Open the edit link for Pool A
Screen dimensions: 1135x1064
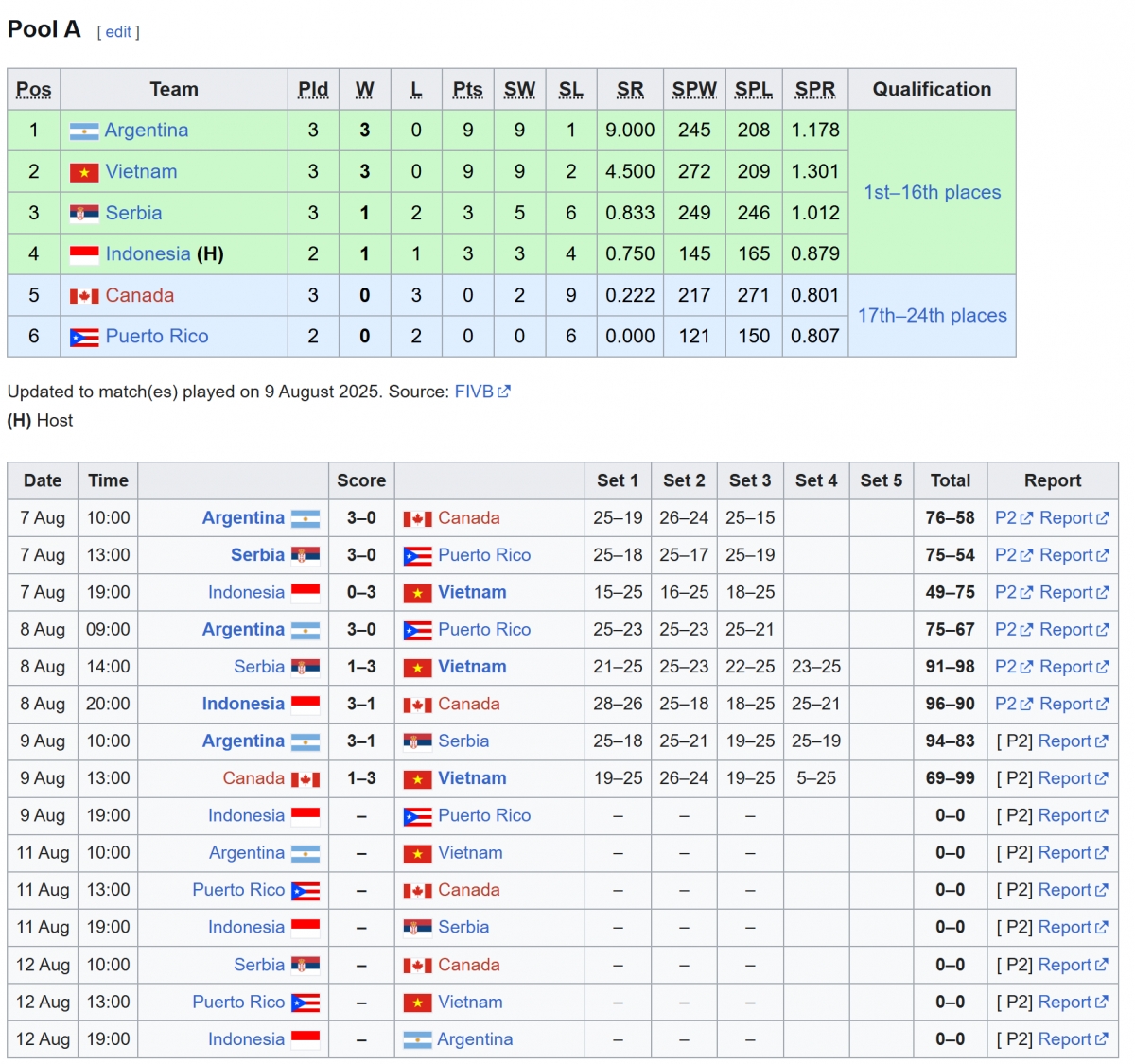point(118,31)
